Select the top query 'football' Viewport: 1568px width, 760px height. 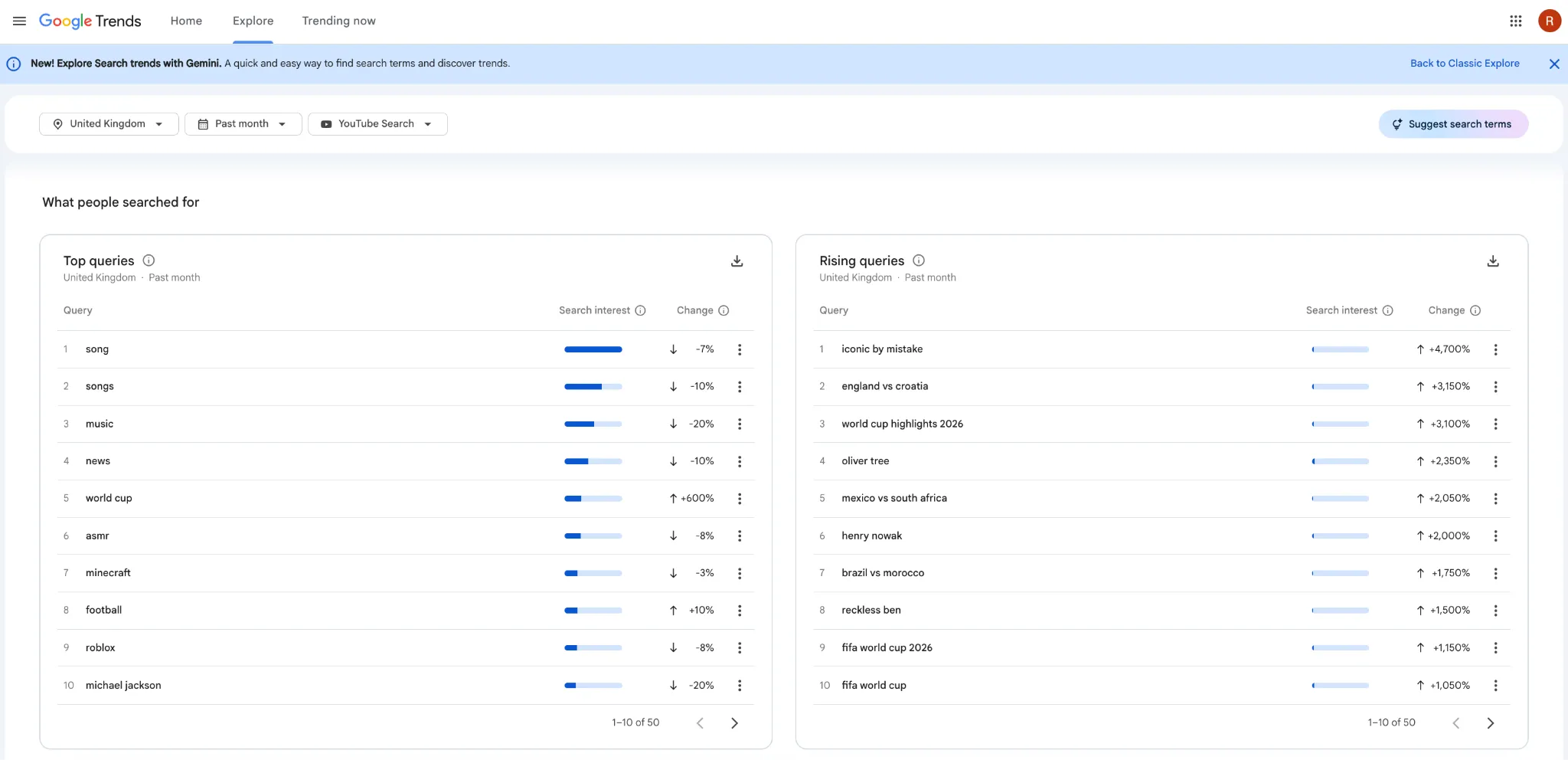(103, 610)
